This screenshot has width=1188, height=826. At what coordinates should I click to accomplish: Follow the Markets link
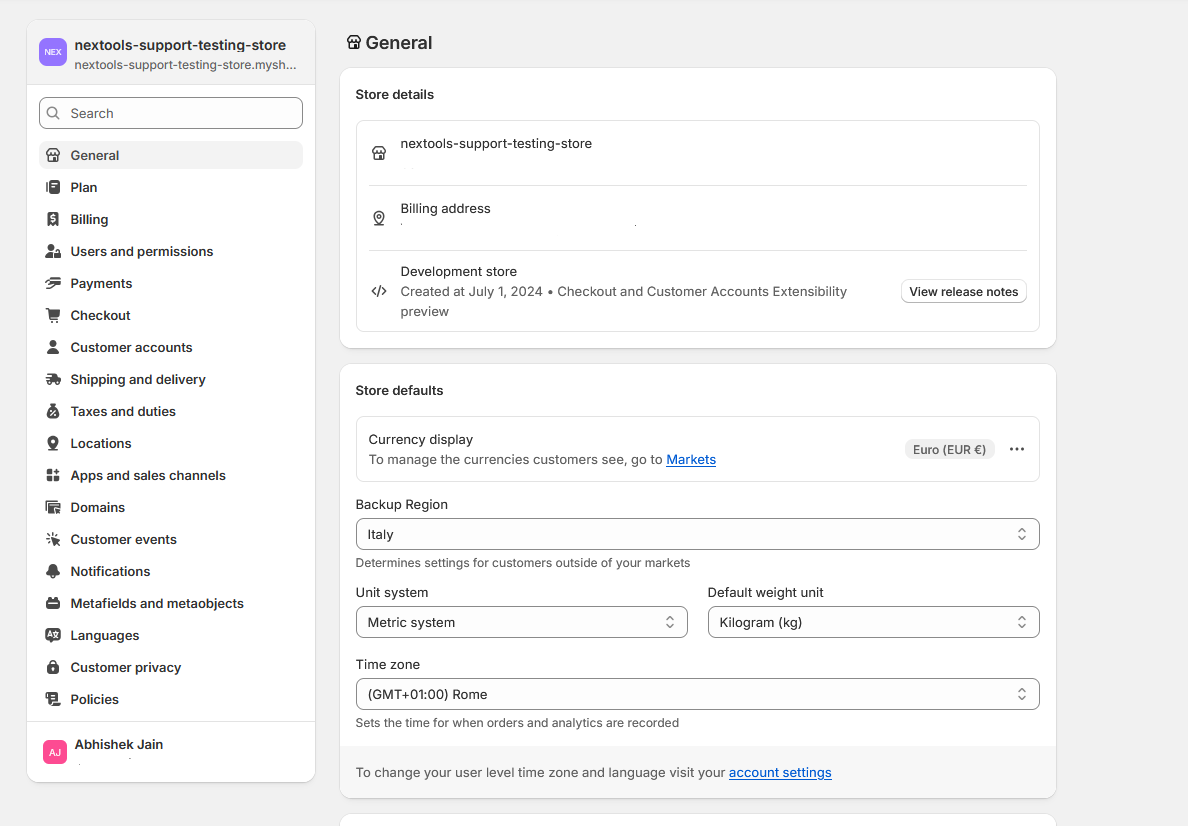pyautogui.click(x=691, y=460)
